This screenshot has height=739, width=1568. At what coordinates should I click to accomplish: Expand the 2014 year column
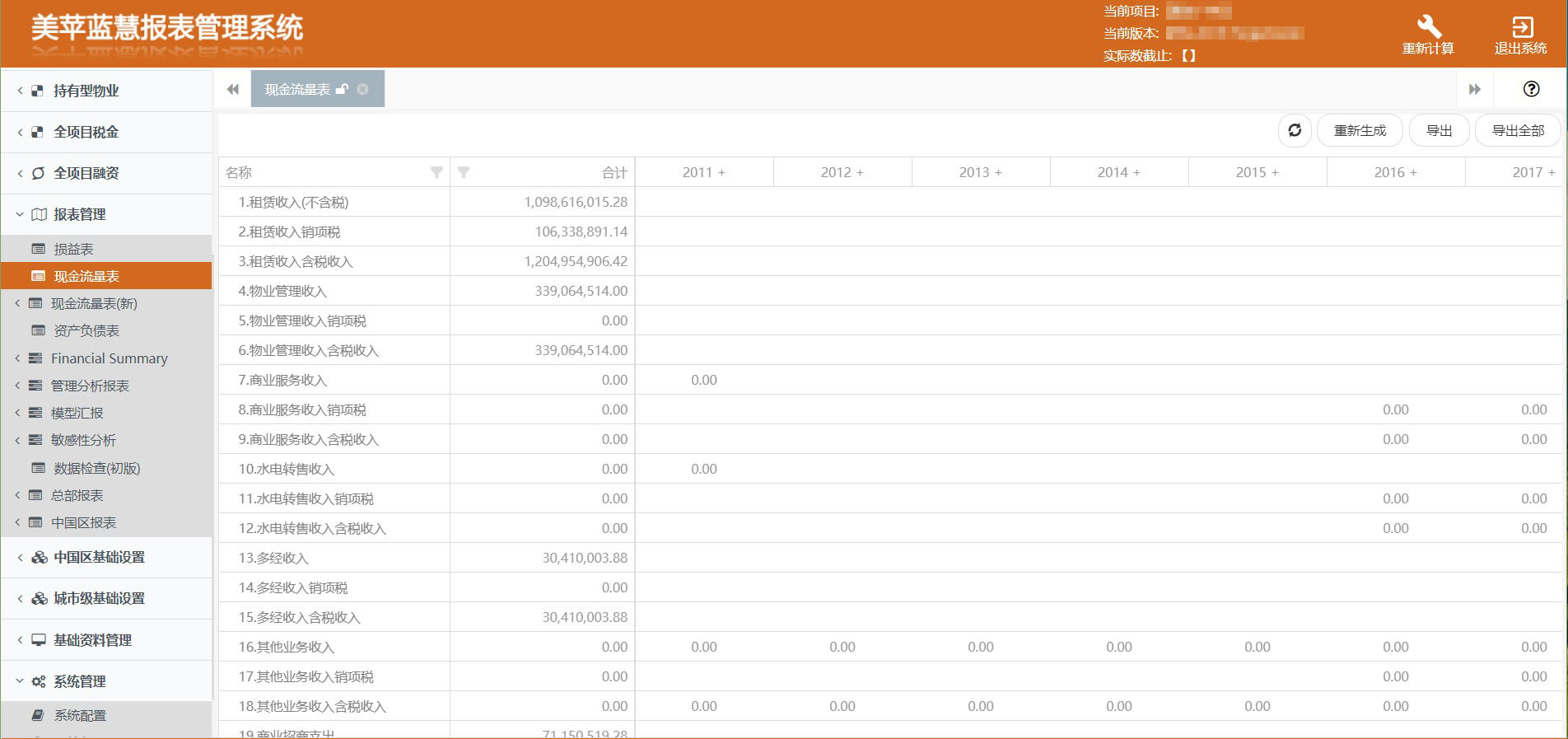click(1136, 172)
